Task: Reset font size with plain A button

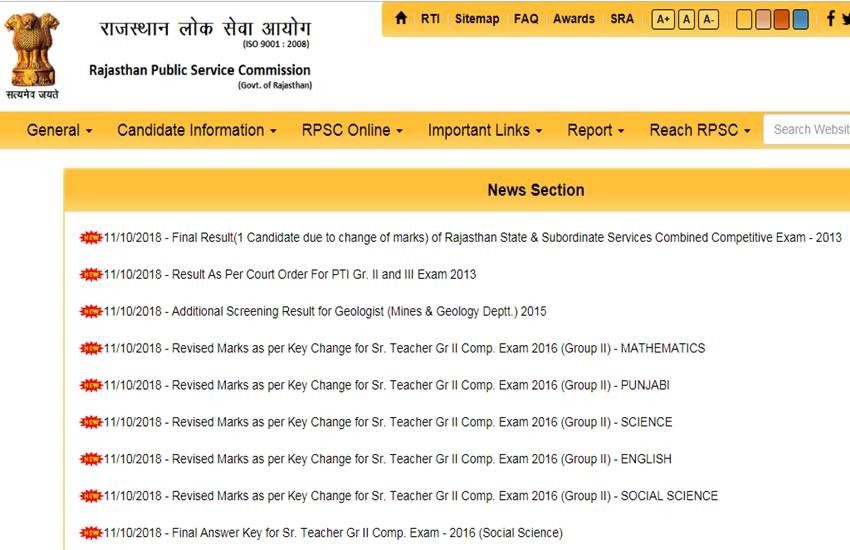Action: point(686,20)
